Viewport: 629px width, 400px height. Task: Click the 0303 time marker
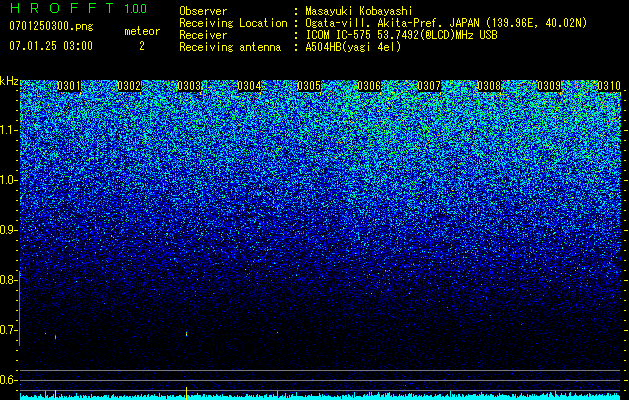click(189, 86)
